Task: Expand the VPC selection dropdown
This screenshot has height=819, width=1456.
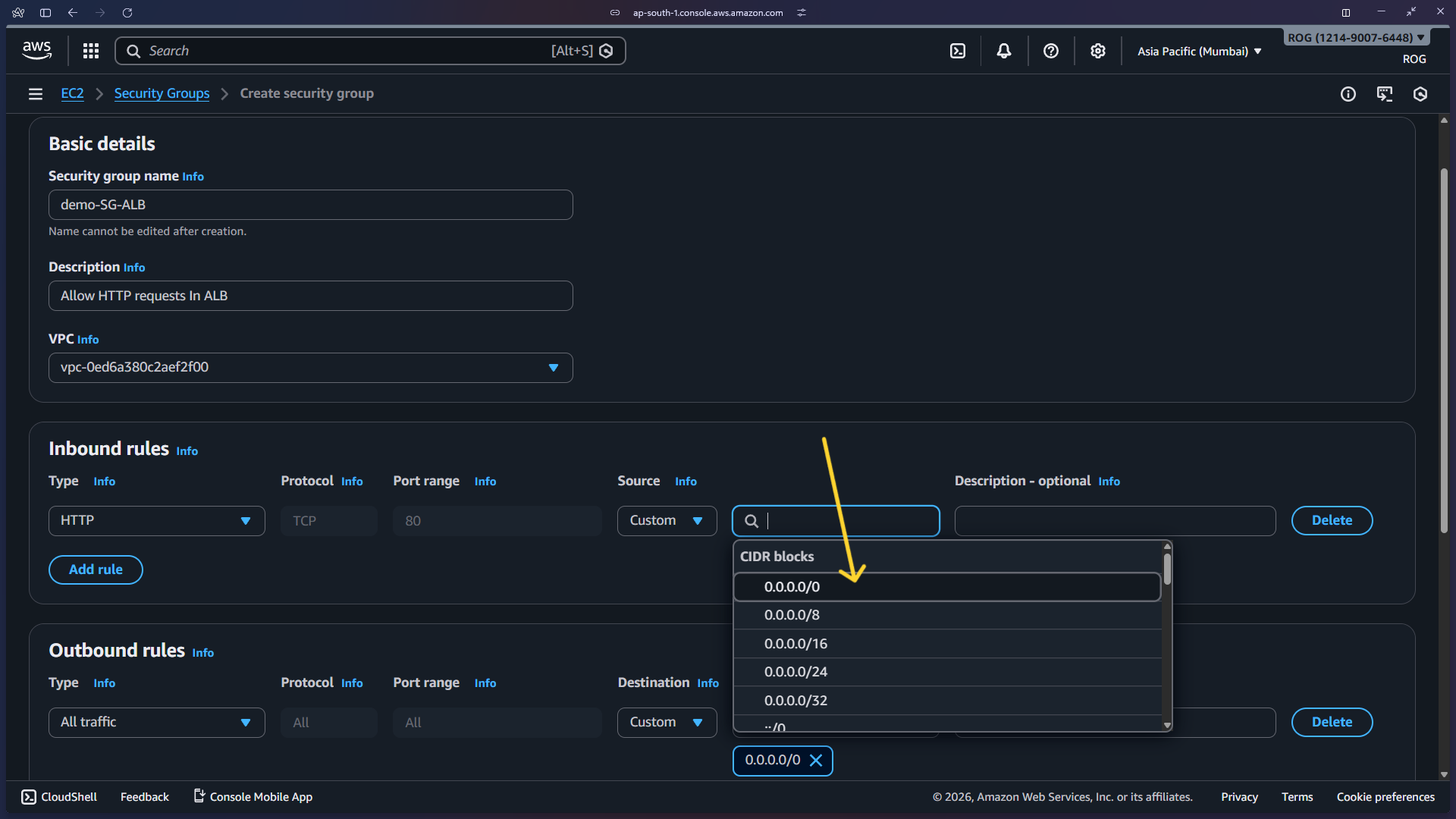Action: pyautogui.click(x=554, y=368)
